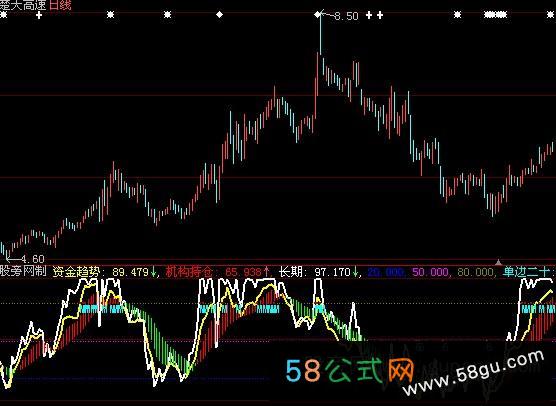Click the 股旁网制 indicator name

(x=23, y=272)
